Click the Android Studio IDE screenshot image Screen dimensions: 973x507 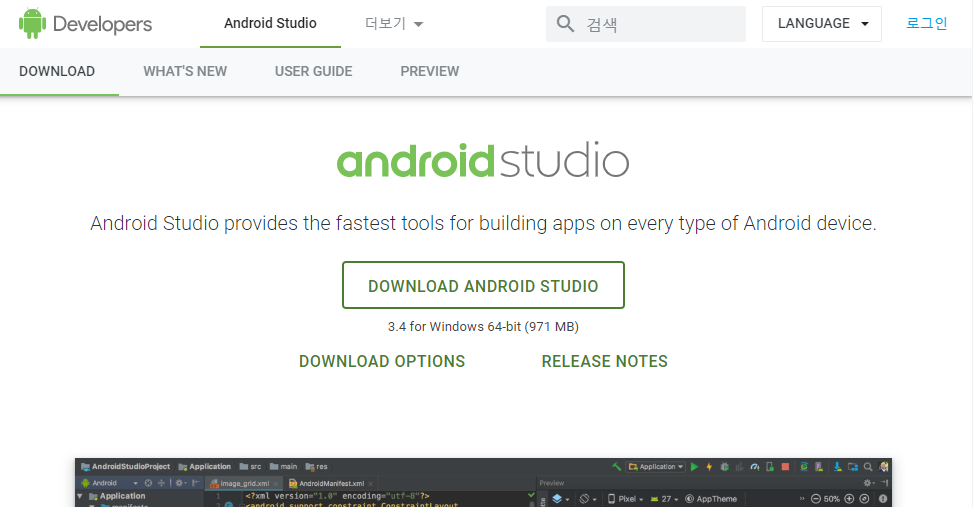click(483, 483)
